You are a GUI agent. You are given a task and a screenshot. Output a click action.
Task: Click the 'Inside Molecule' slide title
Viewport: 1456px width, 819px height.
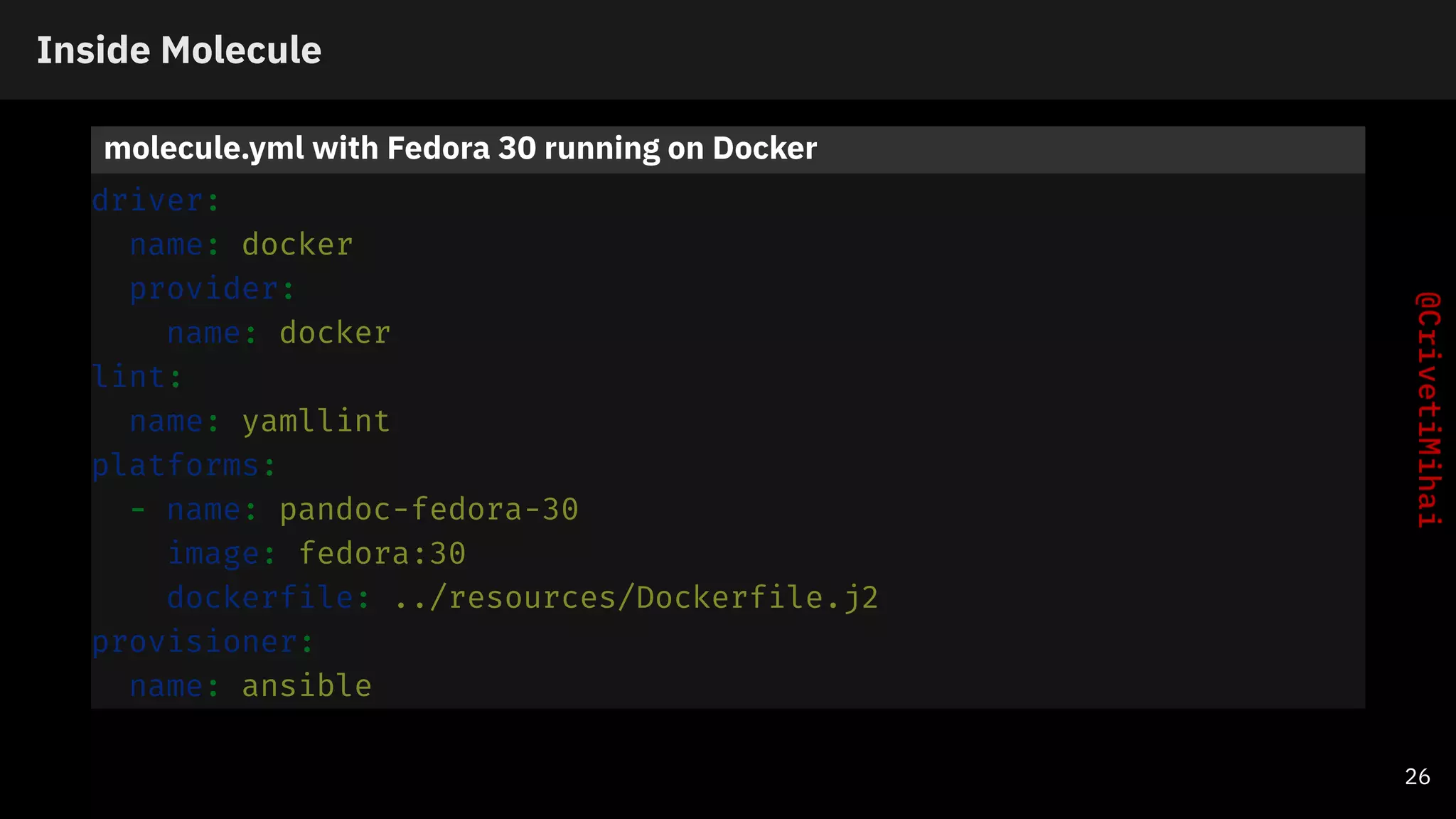(178, 50)
